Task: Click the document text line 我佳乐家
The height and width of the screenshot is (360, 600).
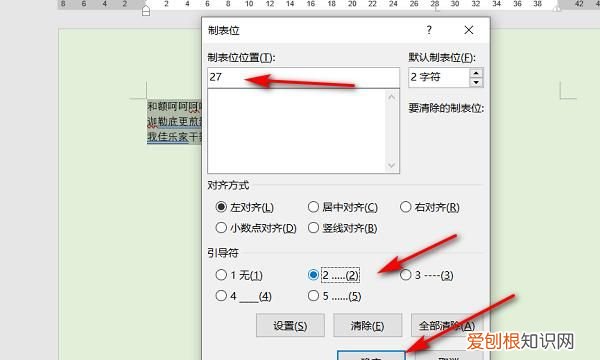Action: click(x=174, y=137)
